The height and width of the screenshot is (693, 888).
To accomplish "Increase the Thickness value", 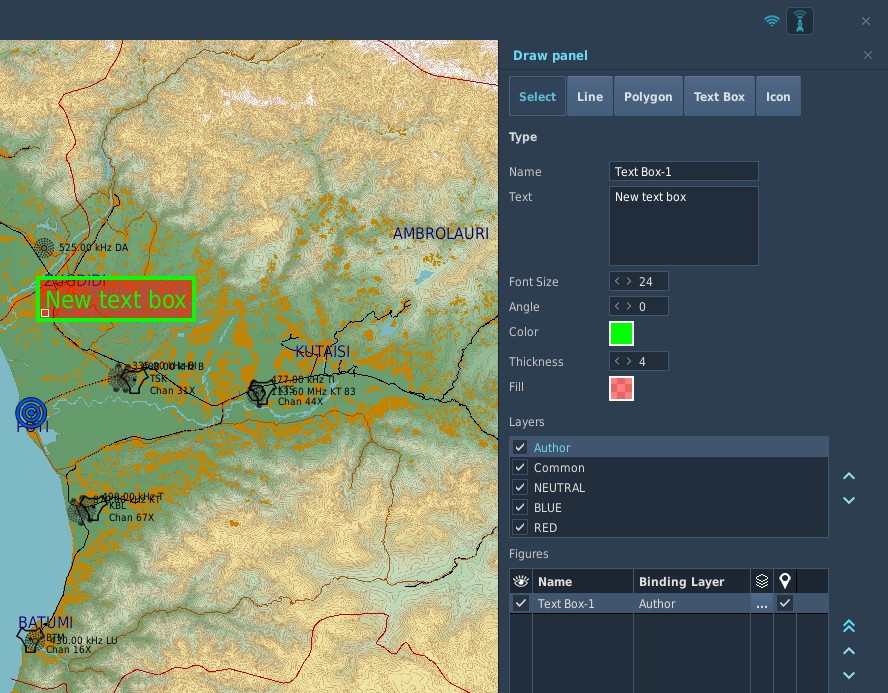I will 629,361.
